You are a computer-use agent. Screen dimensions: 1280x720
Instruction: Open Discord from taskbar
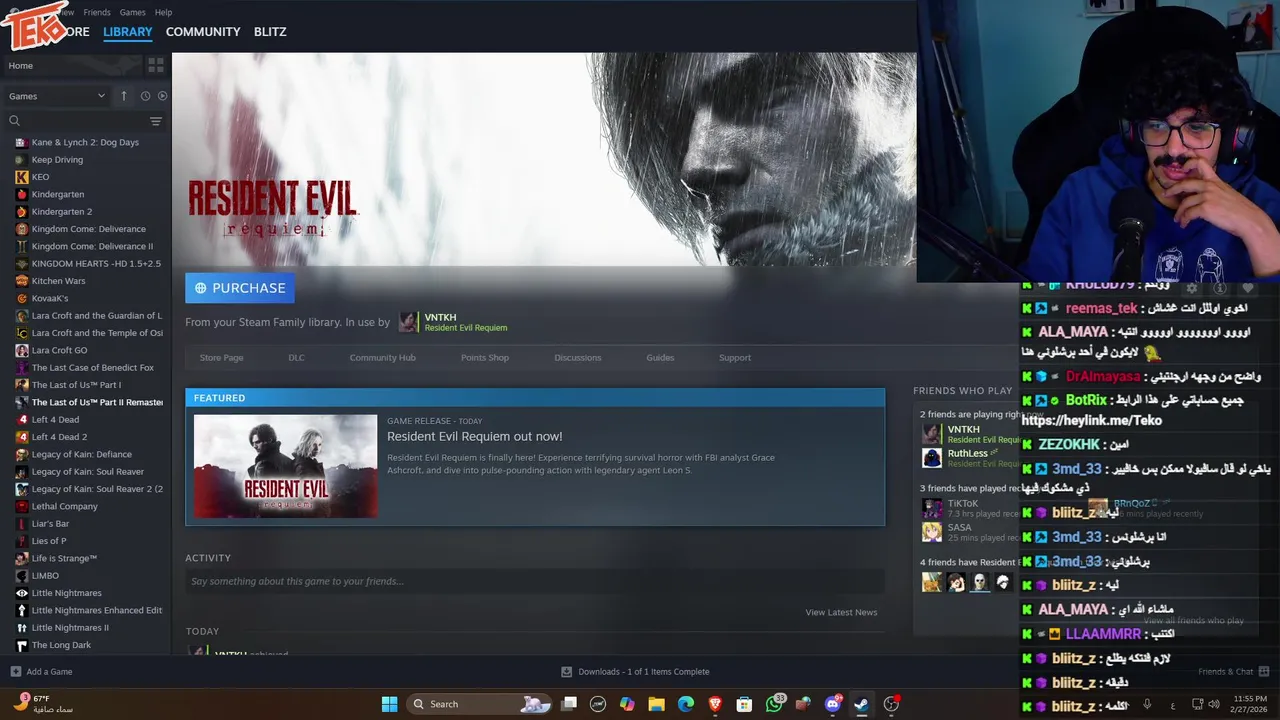pyautogui.click(x=832, y=704)
